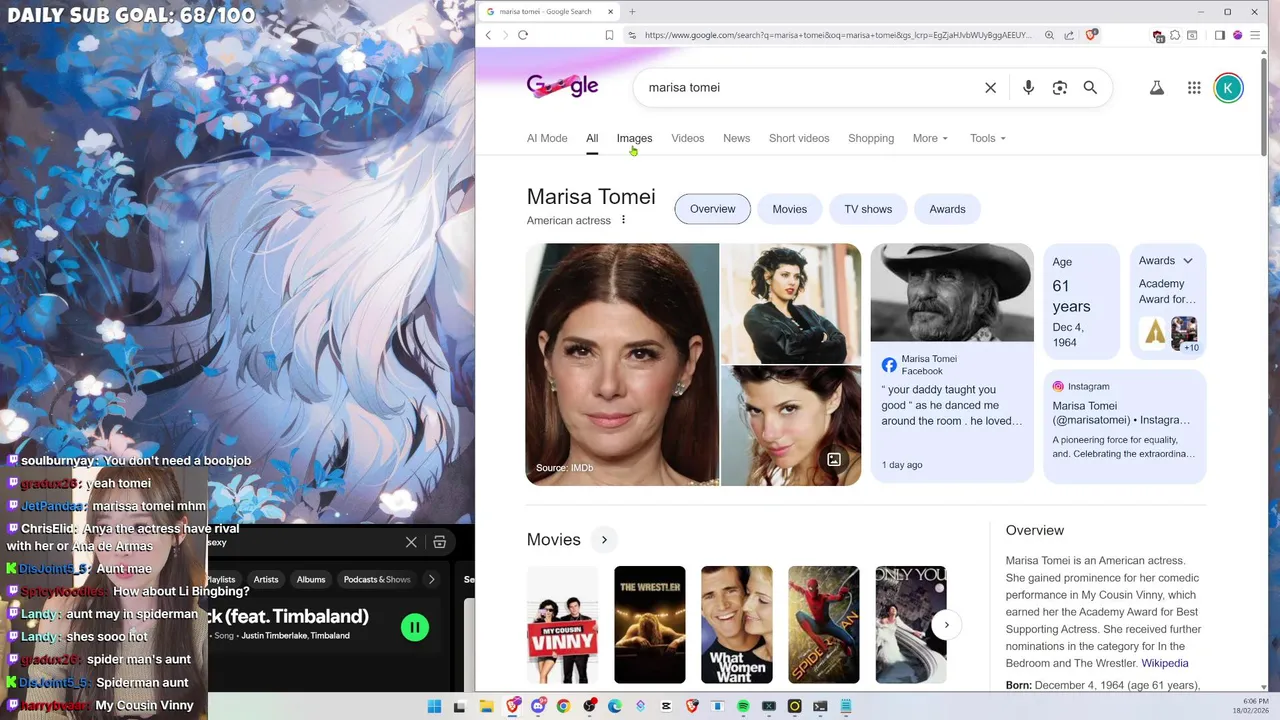
Task: Switch to Shopping results tab
Action: point(871,138)
